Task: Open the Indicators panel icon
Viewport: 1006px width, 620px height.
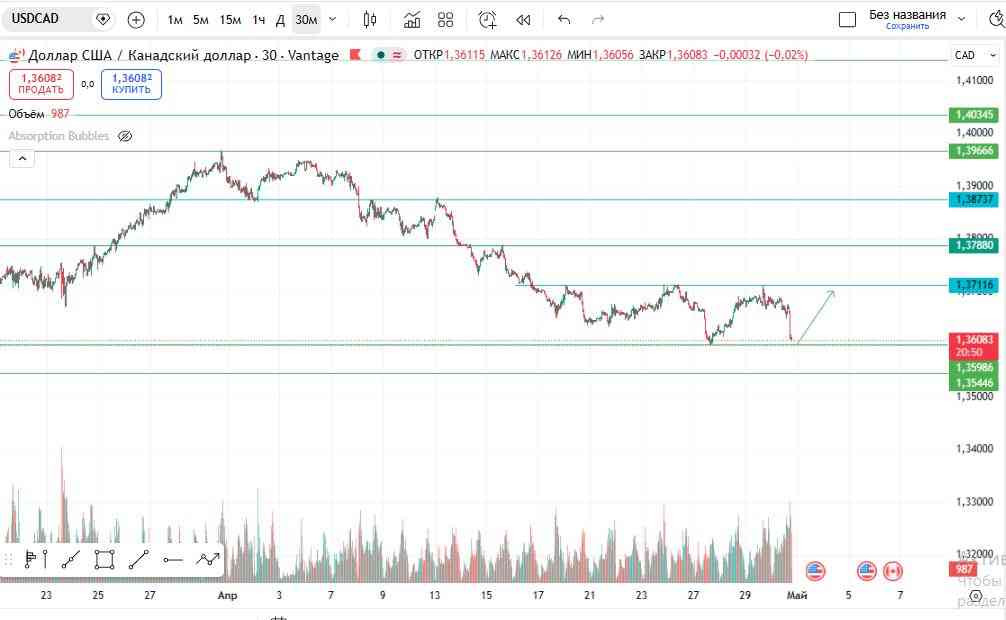Action: 412,20
